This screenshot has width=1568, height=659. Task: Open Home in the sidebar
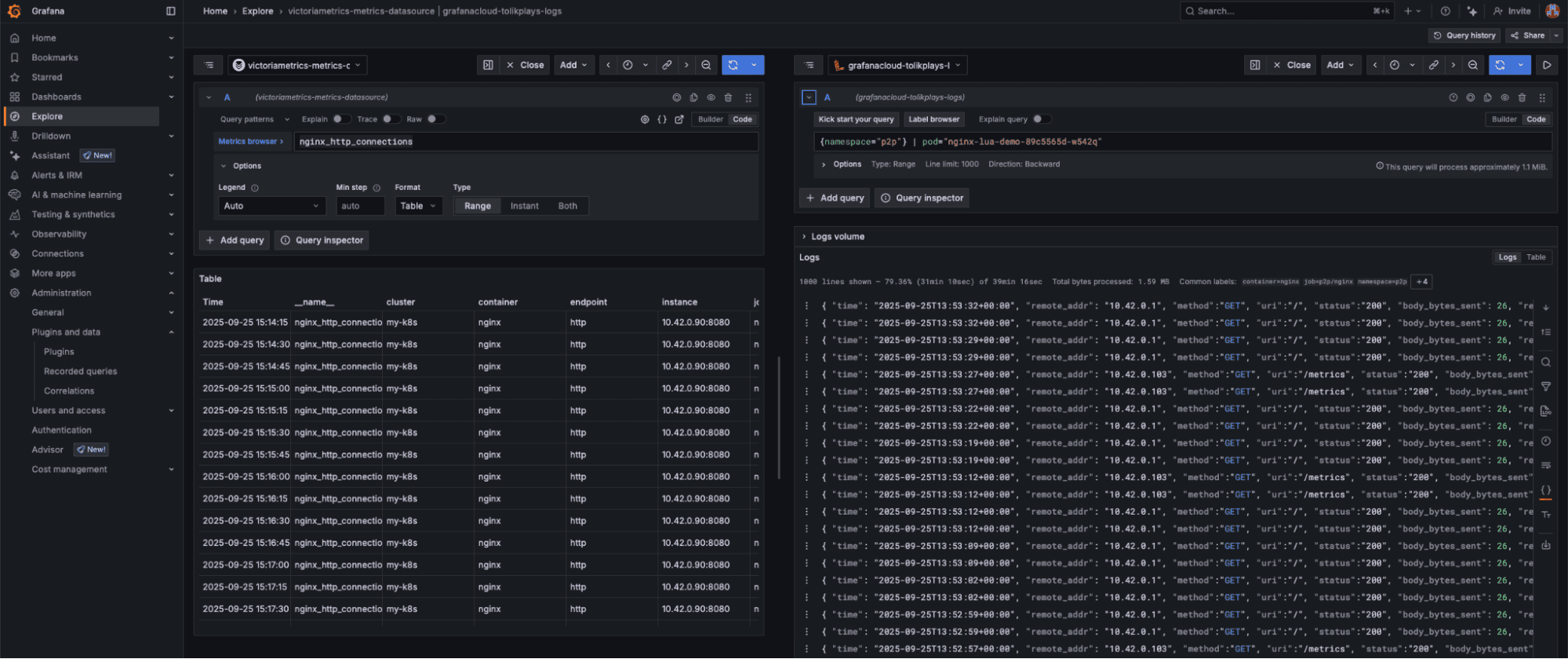[x=44, y=38]
